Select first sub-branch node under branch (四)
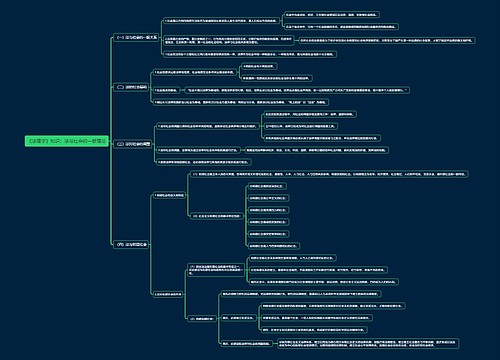This screenshot has height=360, width=500. pyautogui.click(x=169, y=195)
